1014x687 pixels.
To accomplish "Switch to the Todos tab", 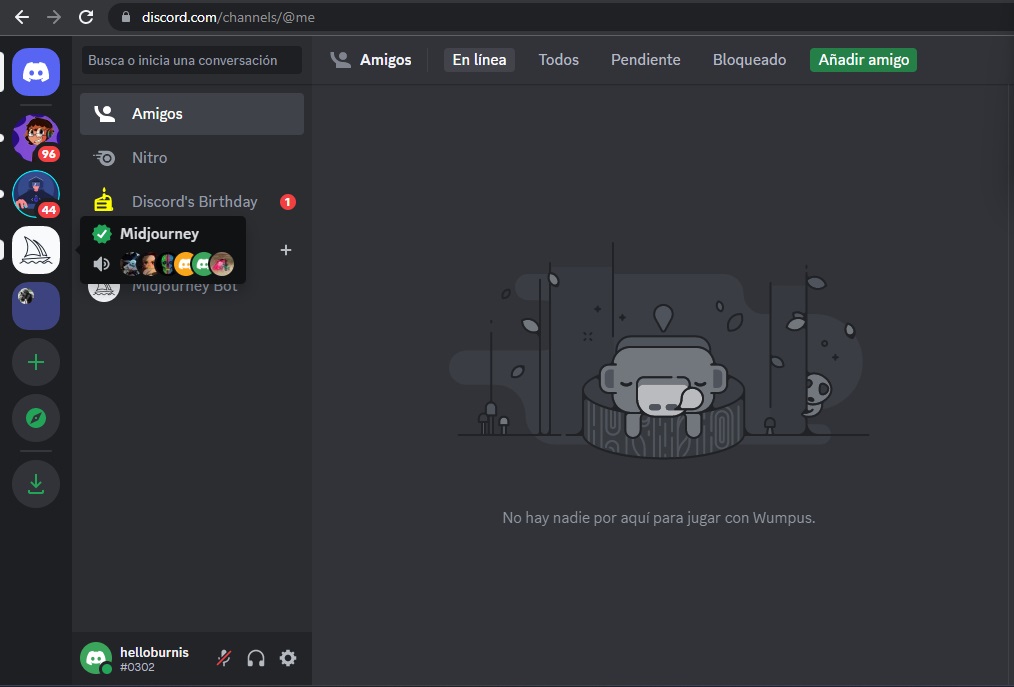I will click(x=559, y=60).
